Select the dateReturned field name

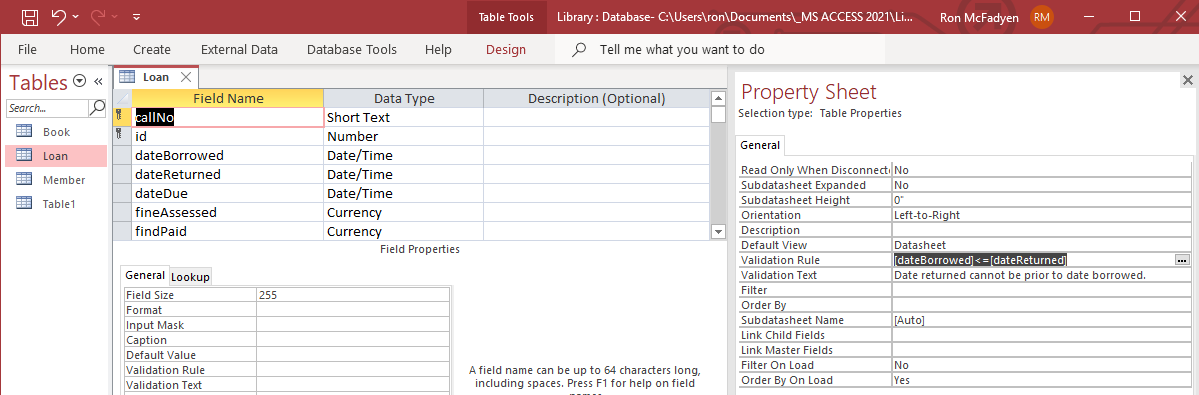[x=228, y=174]
